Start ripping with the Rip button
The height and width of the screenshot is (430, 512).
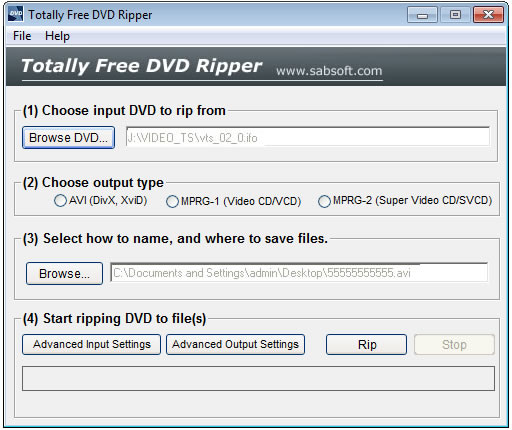(x=366, y=344)
